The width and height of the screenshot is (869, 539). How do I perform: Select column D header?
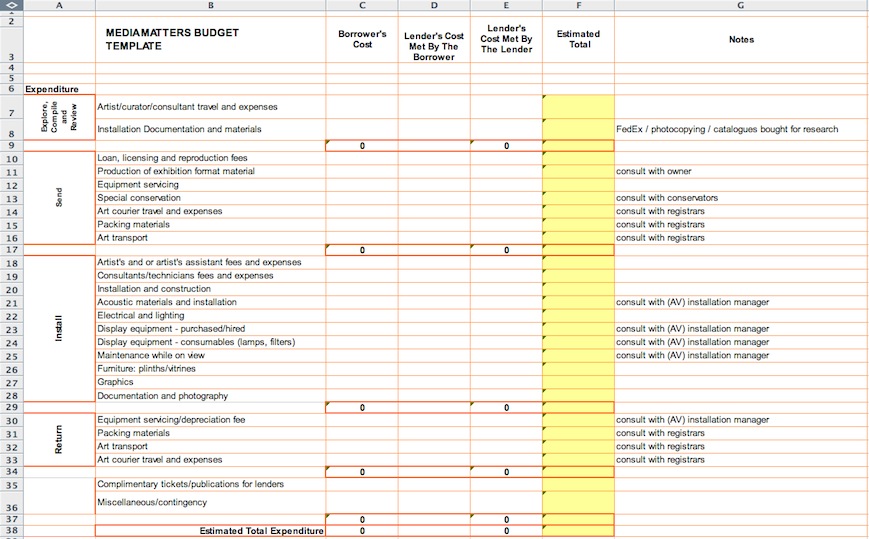click(x=434, y=5)
